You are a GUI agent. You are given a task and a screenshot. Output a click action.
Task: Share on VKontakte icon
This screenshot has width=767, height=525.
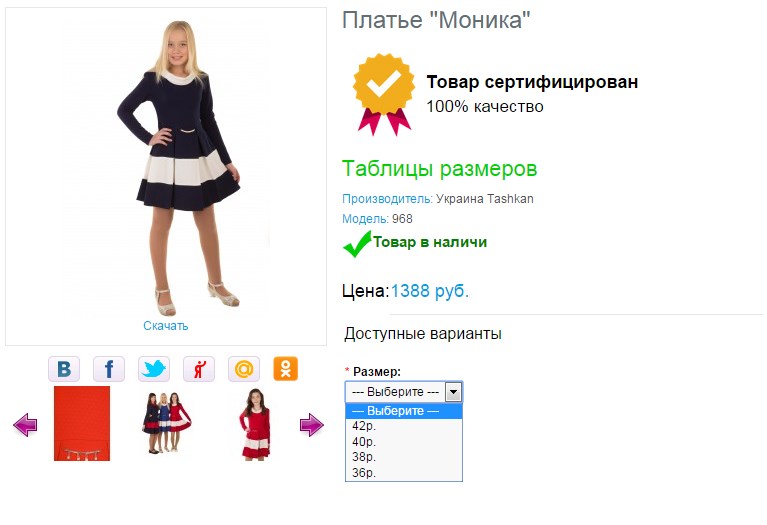pos(64,369)
